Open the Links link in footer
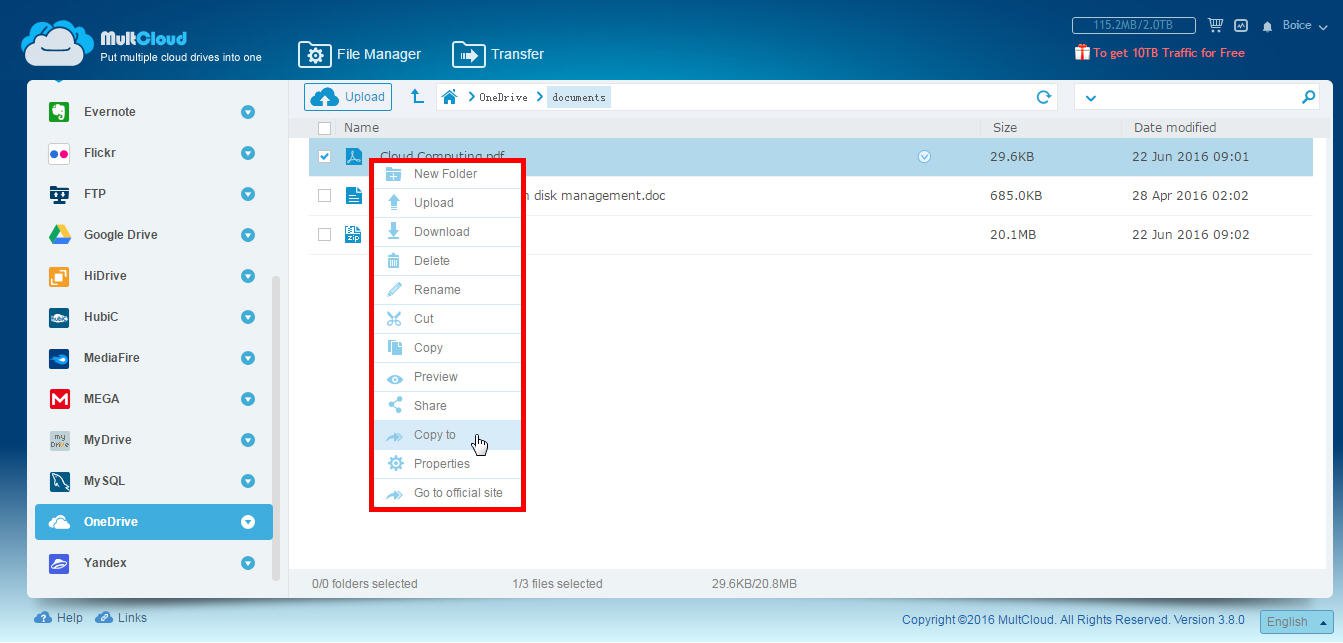1343x643 pixels. point(121,618)
